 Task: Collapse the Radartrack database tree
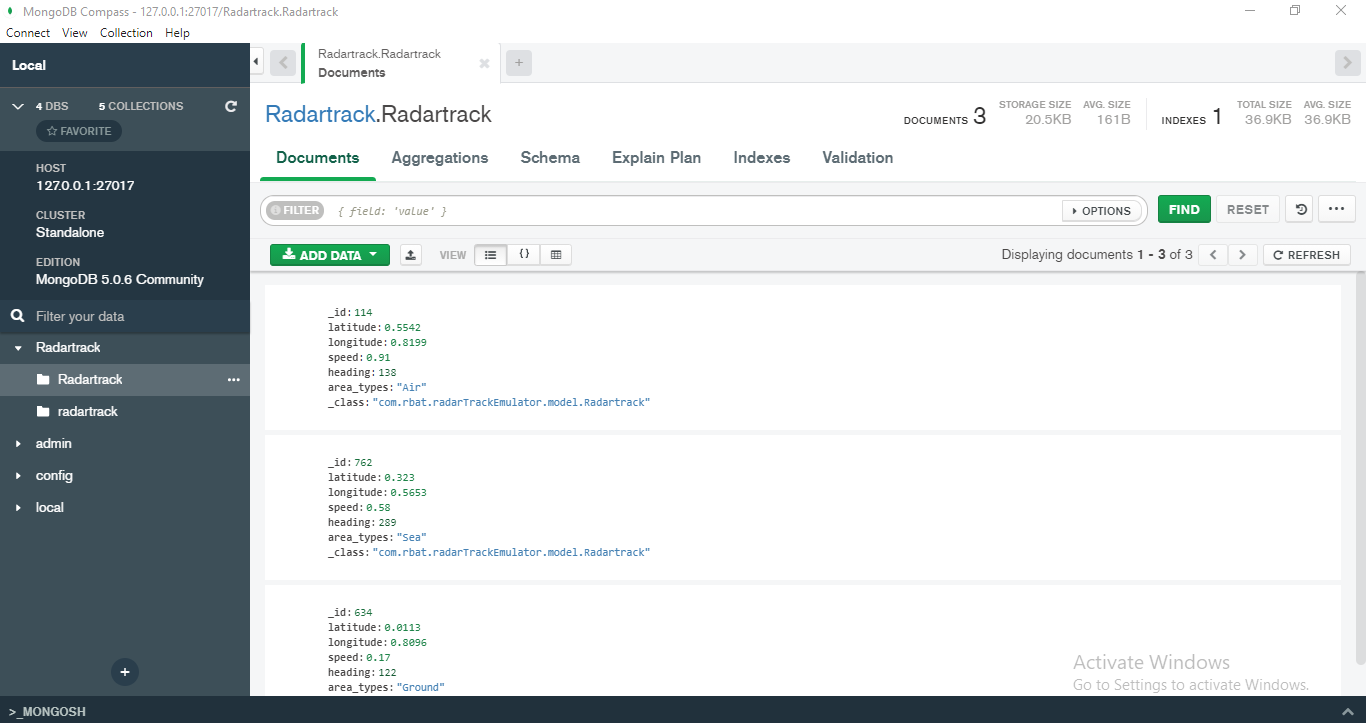pyautogui.click(x=18, y=348)
